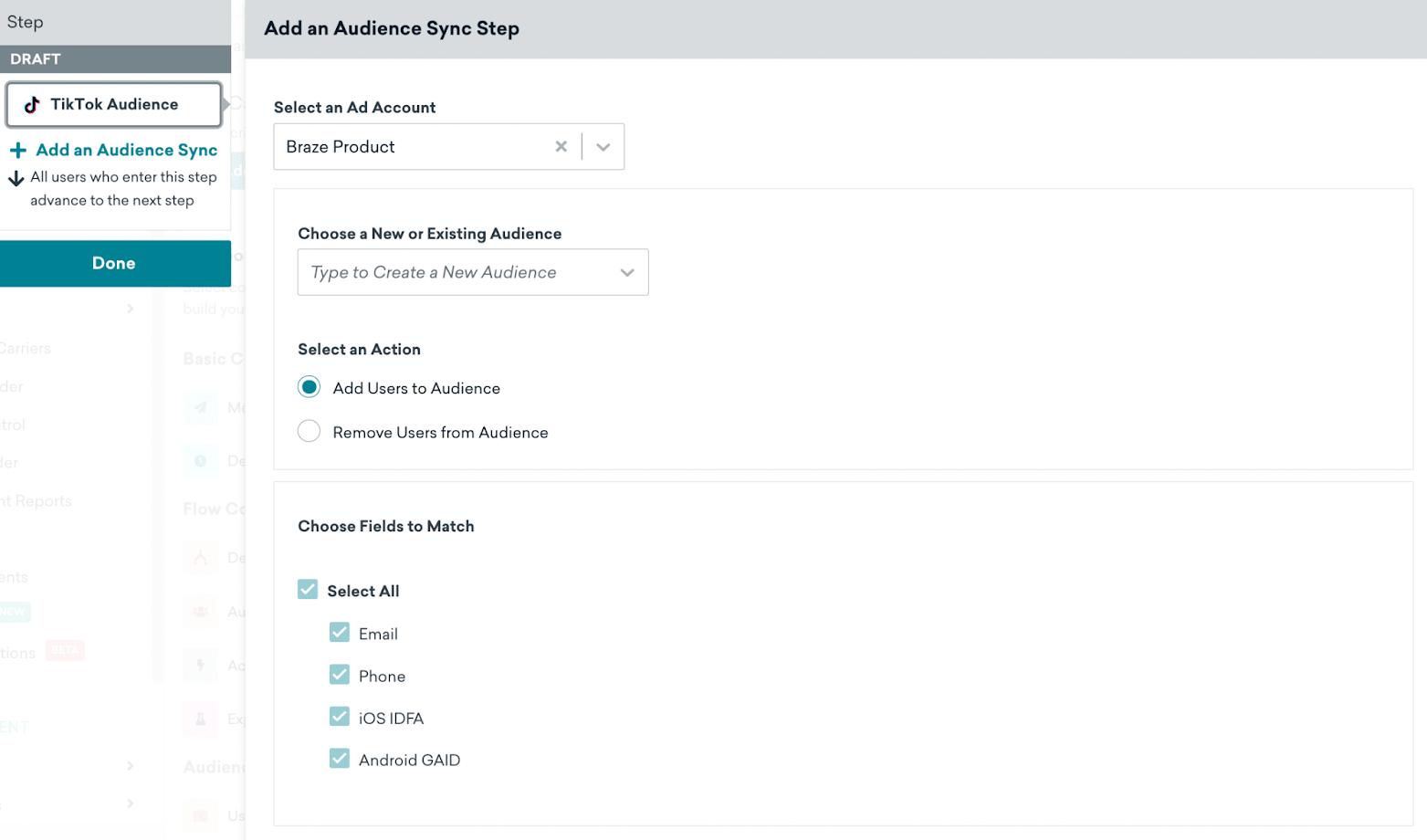Toggle the iOS IDFA checkbox
Image resolution: width=1427 pixels, height=840 pixels.
coord(340,718)
